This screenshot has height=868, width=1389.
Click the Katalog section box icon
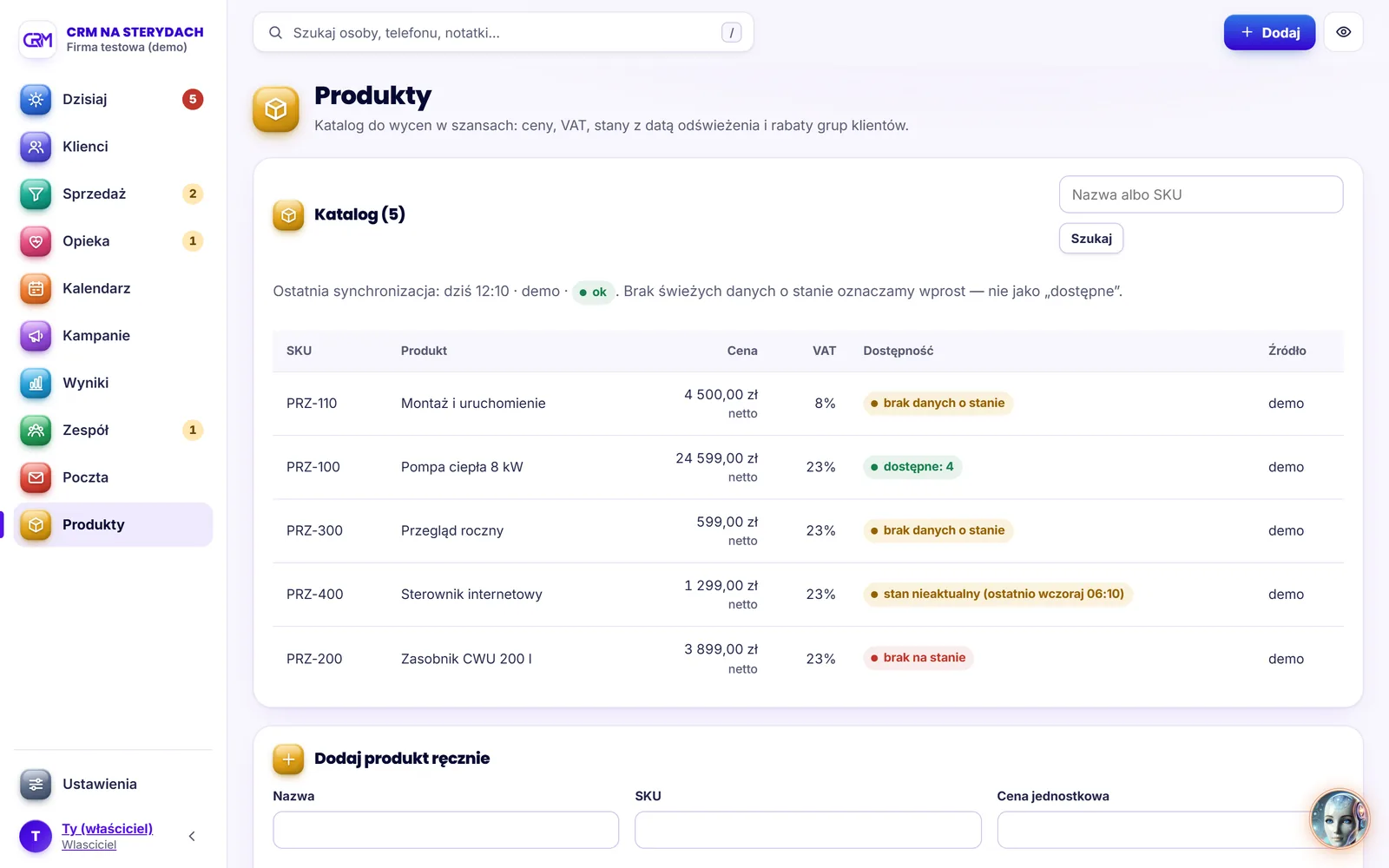tap(288, 215)
